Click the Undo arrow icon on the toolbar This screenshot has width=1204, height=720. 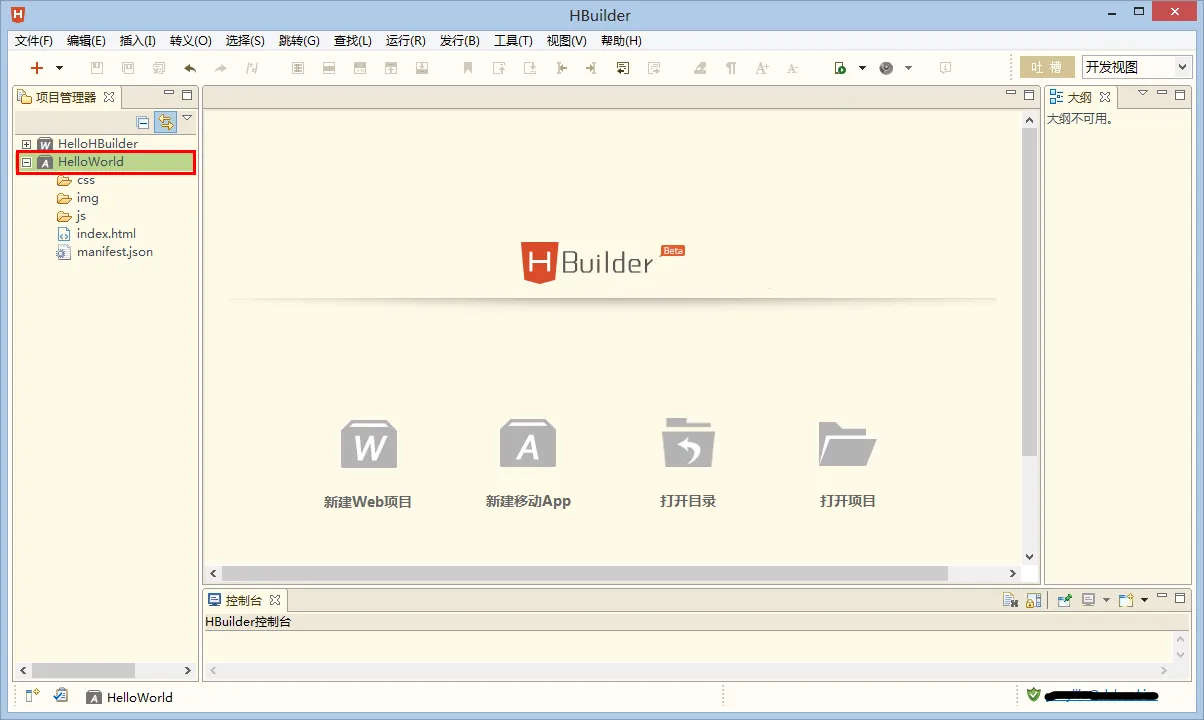click(x=191, y=67)
